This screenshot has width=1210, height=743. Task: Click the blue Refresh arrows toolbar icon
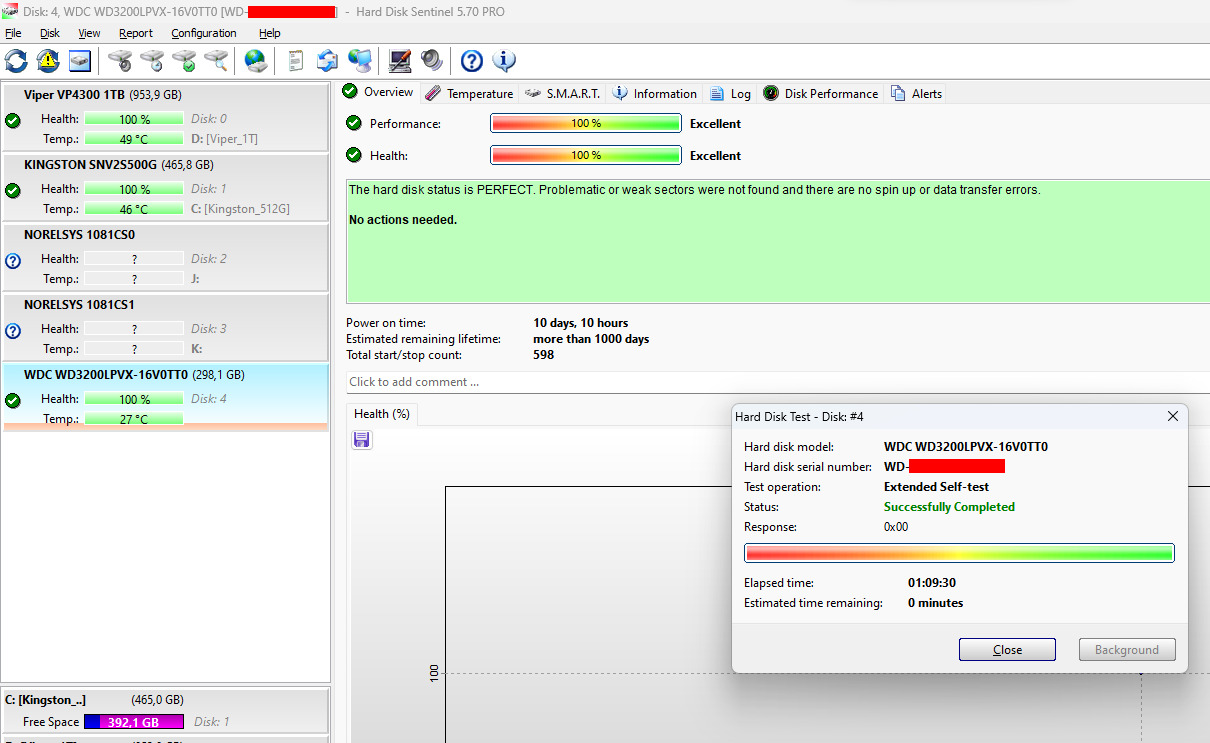16,61
